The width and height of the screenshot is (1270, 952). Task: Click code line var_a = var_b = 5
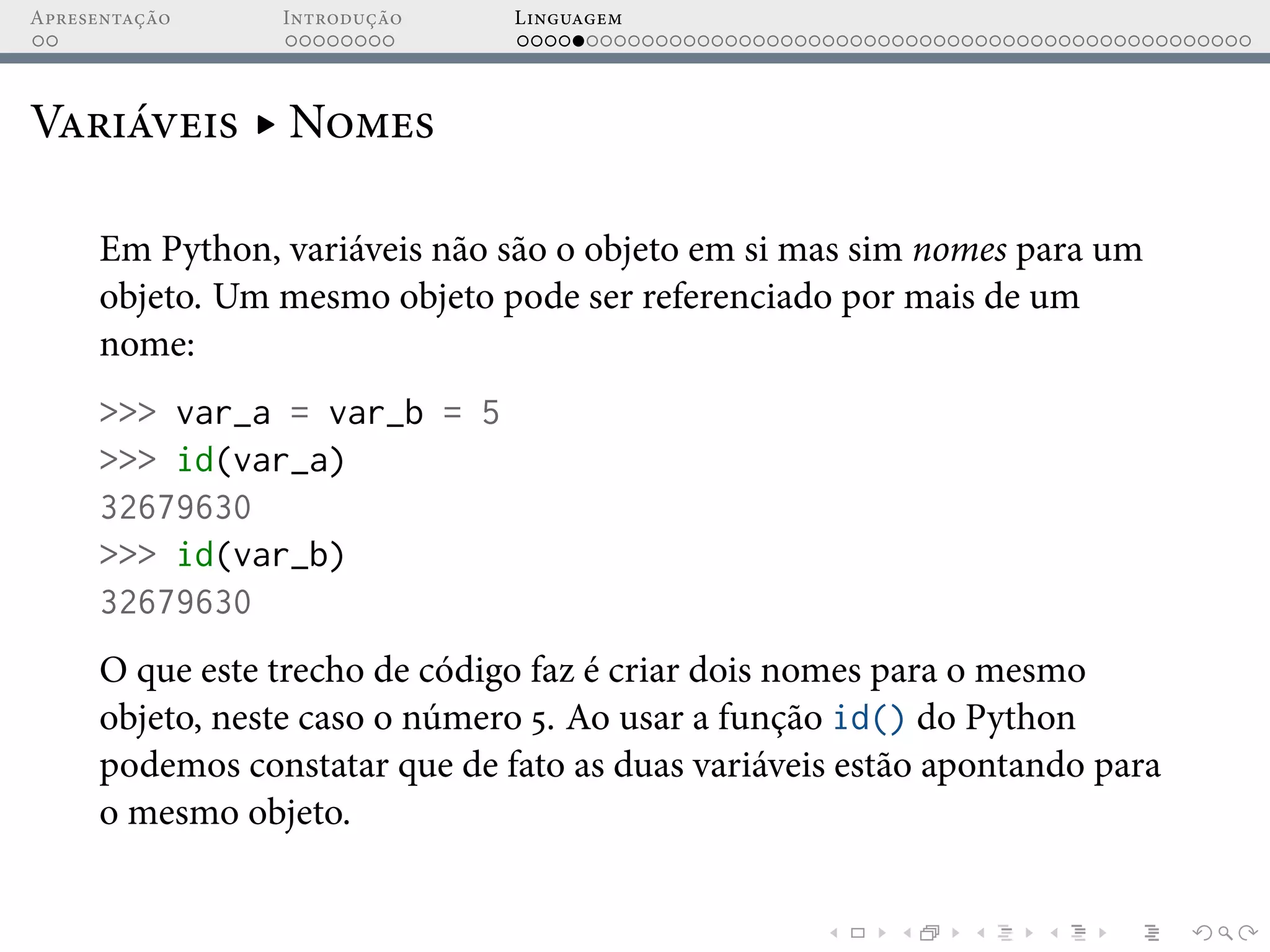tap(300, 413)
